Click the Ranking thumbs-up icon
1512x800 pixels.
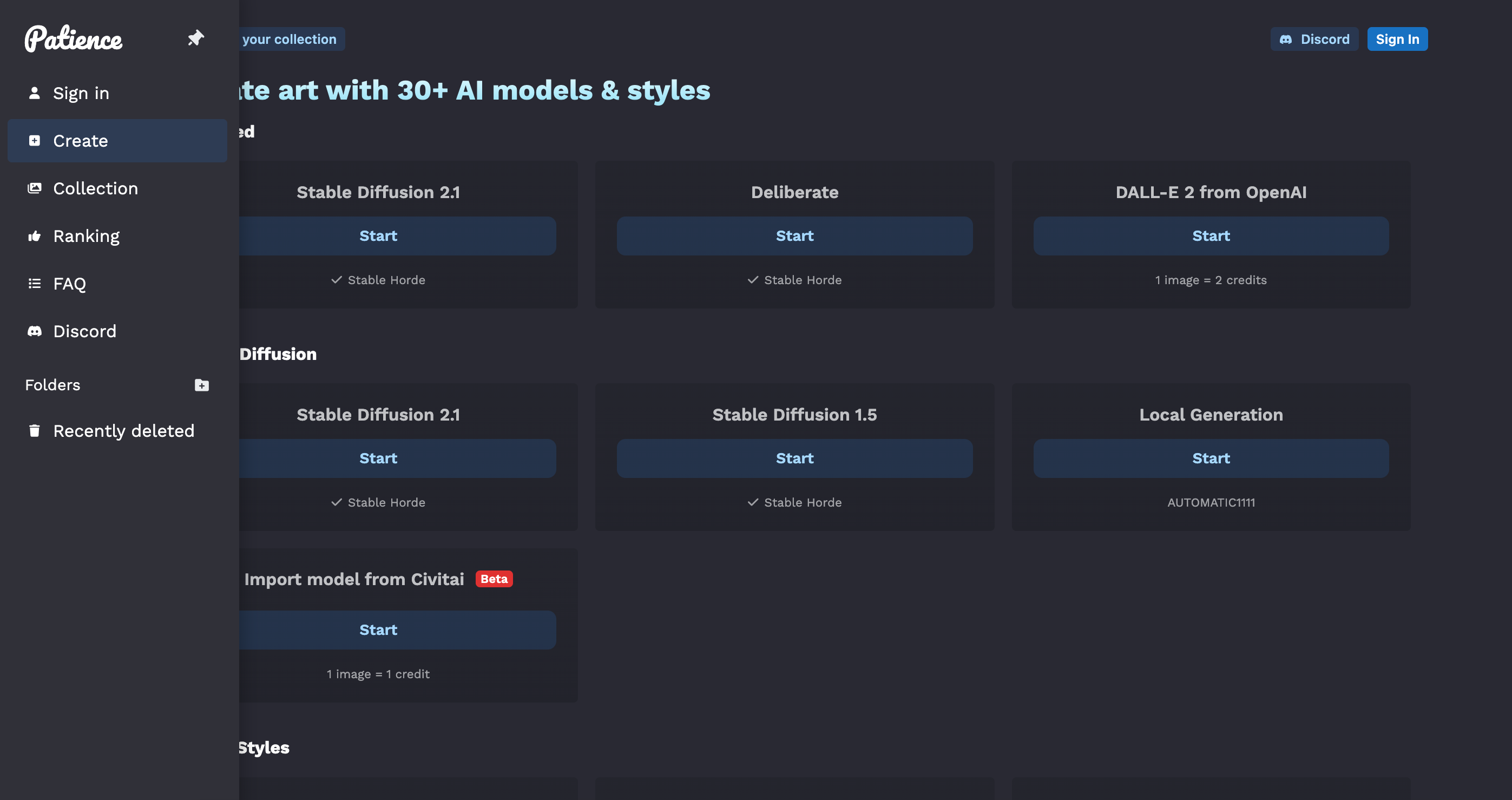(x=35, y=236)
